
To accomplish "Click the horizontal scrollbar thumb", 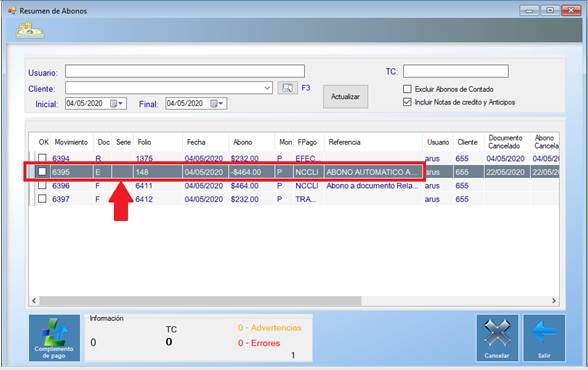I will click(x=200, y=301).
